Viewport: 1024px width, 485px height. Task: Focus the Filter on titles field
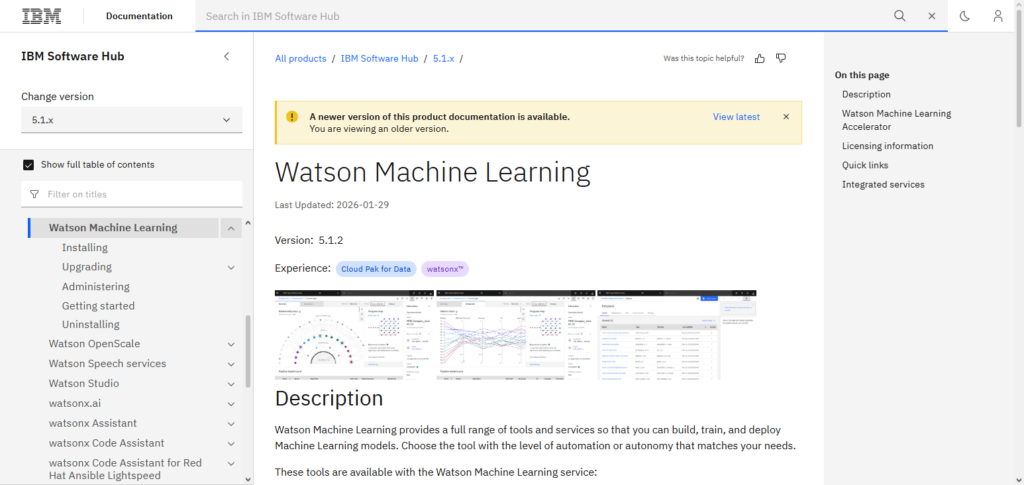(131, 195)
